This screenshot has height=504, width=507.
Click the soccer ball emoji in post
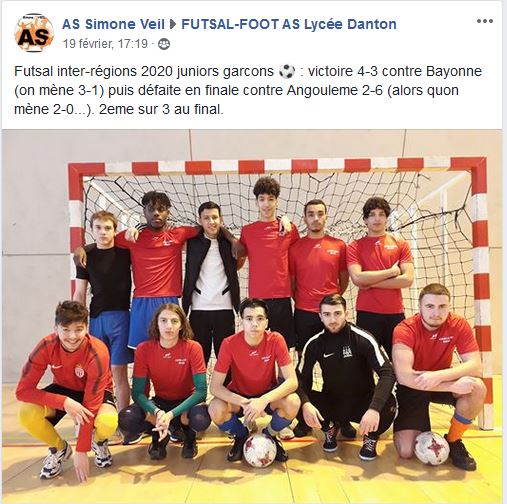pos(287,71)
